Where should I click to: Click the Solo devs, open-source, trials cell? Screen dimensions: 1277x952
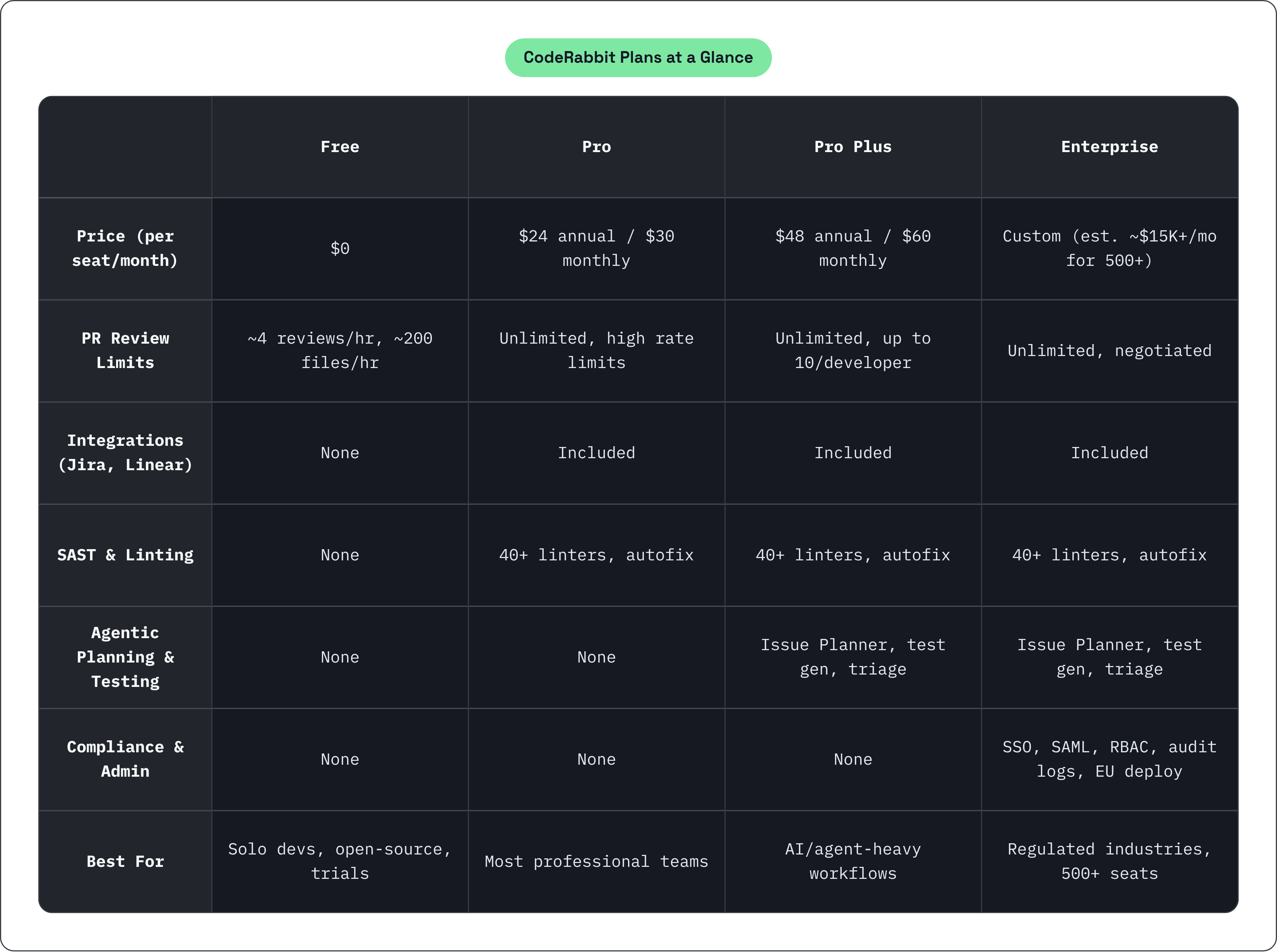[340, 861]
